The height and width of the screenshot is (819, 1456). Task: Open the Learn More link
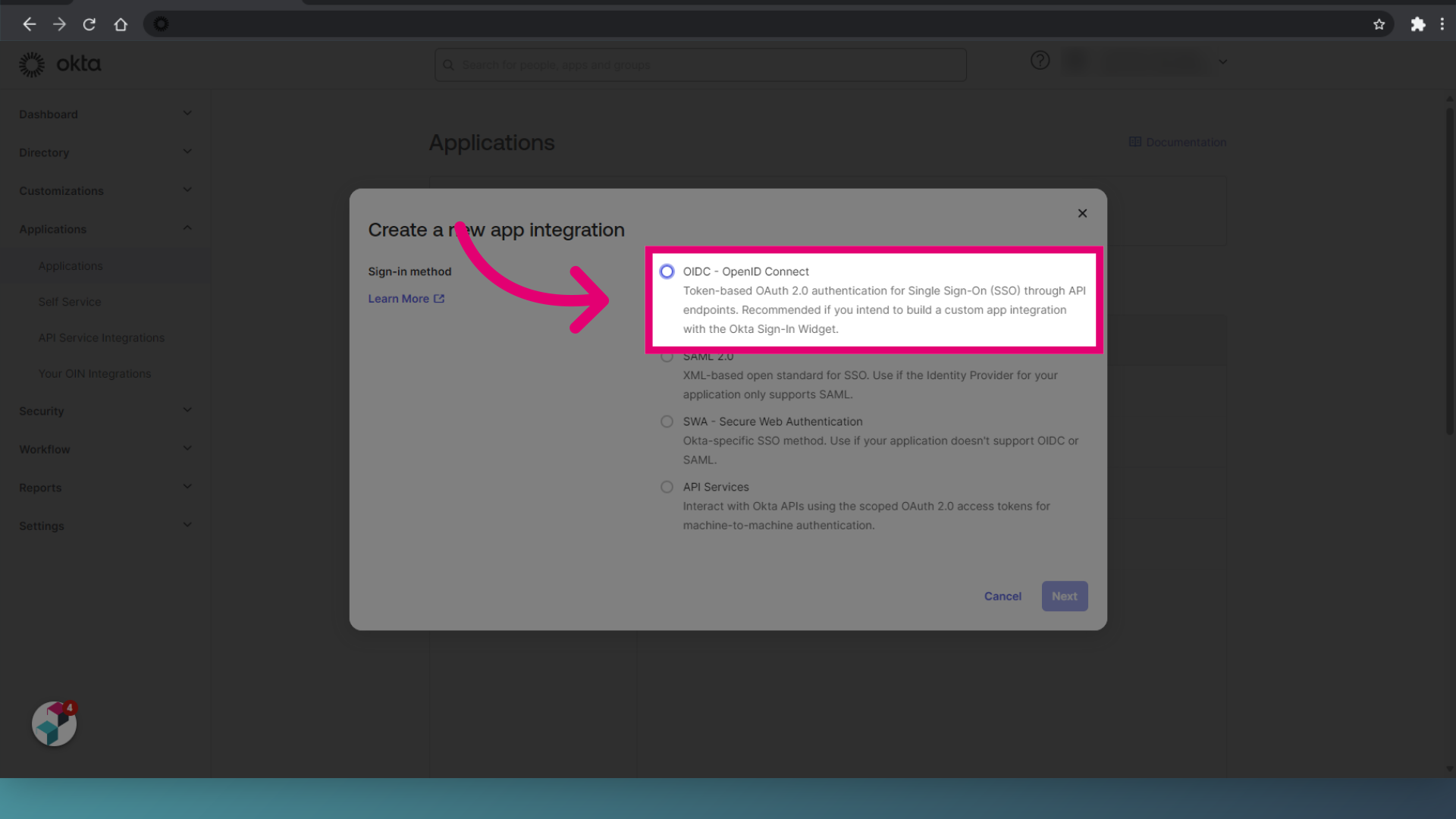400,298
